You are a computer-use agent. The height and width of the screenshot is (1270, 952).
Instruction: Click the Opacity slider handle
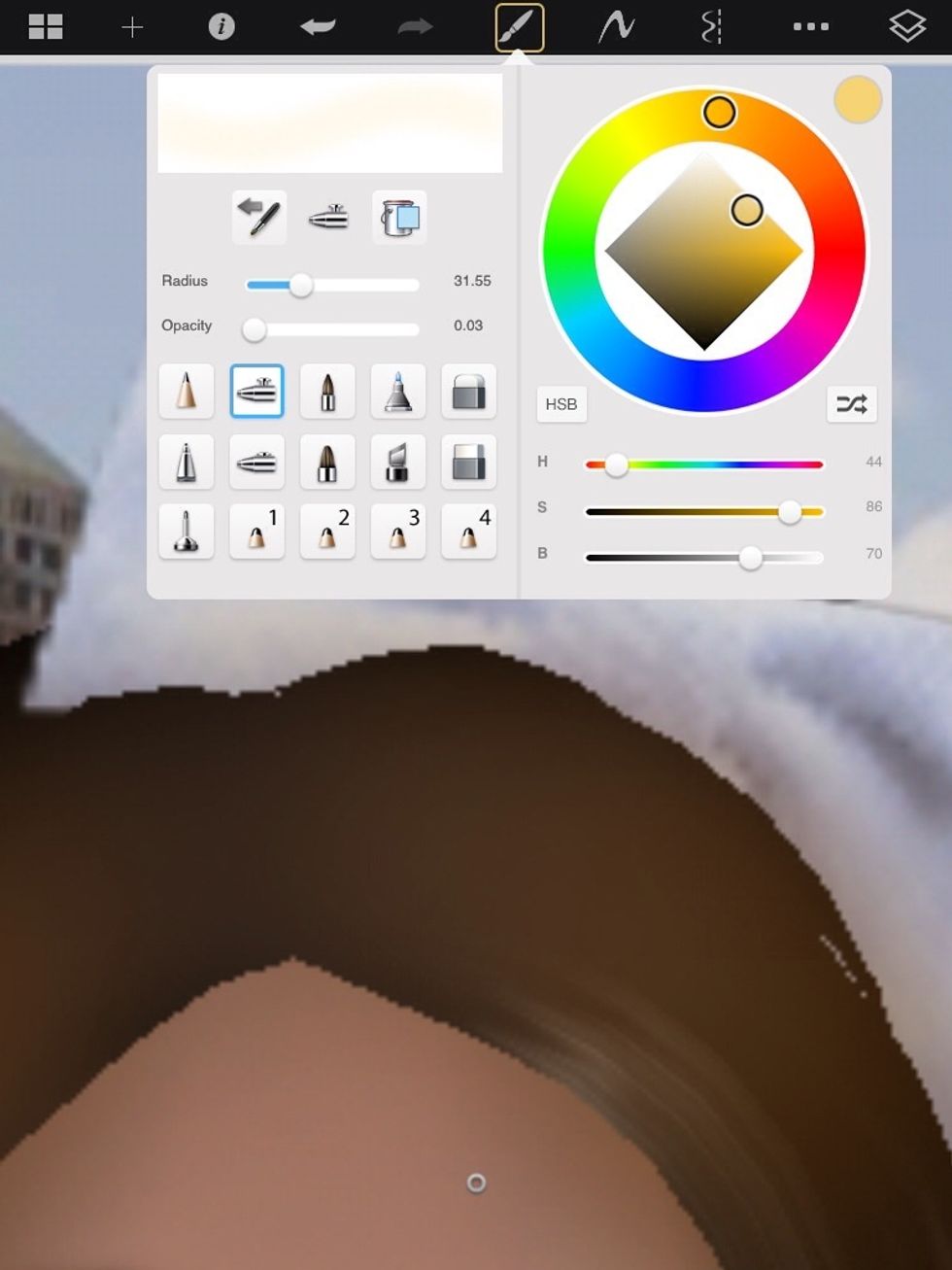pyautogui.click(x=255, y=330)
